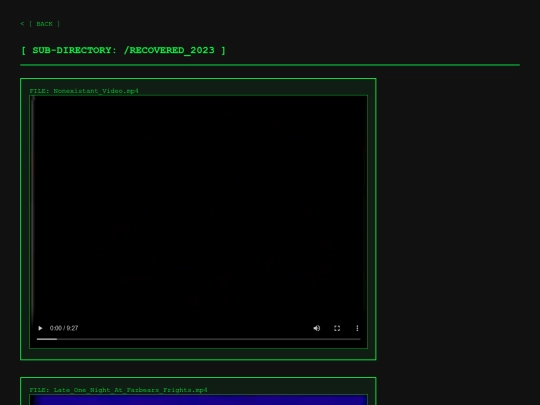540x405 pixels.
Task: Play the Nonexistant_Video.mp4 video
Action: click(40, 328)
